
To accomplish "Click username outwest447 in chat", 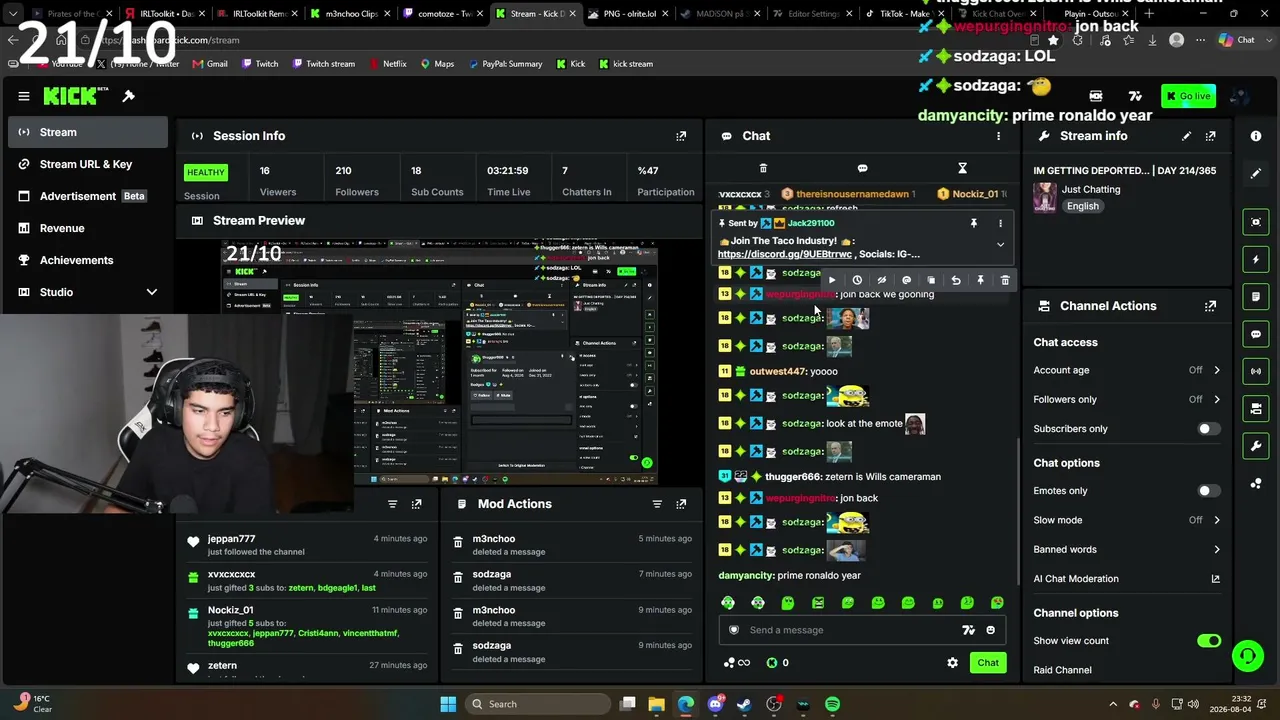I will click(x=778, y=372).
